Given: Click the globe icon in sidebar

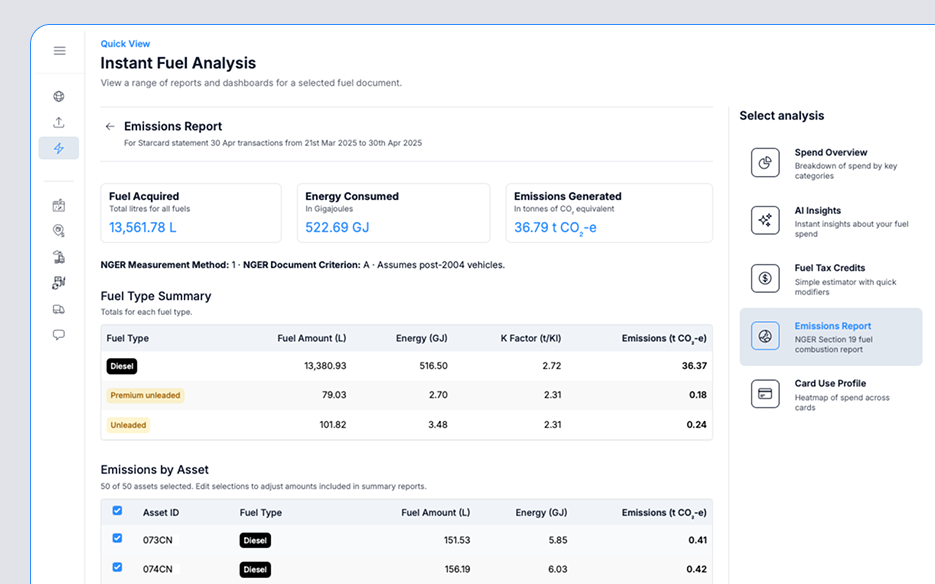Looking at the screenshot, I should [59, 97].
